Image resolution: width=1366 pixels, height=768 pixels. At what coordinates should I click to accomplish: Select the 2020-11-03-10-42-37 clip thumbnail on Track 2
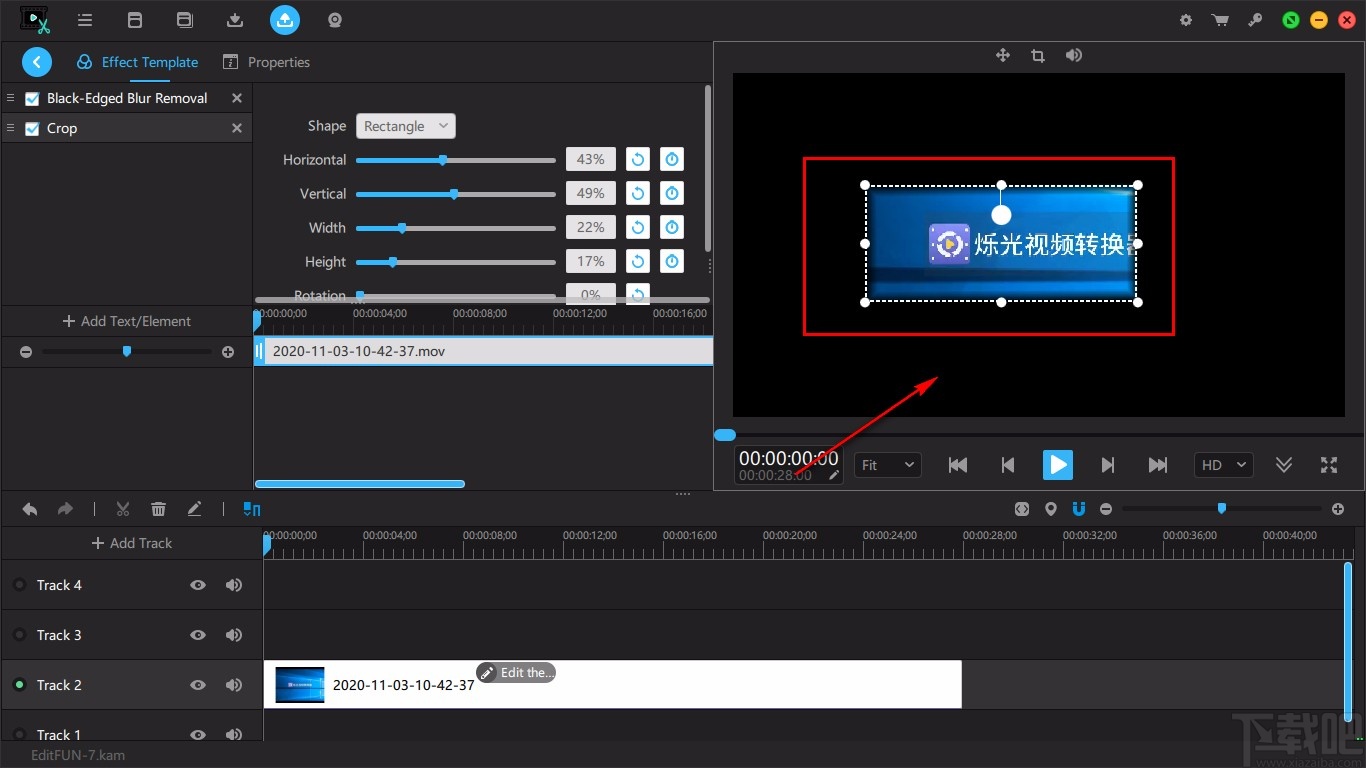300,685
